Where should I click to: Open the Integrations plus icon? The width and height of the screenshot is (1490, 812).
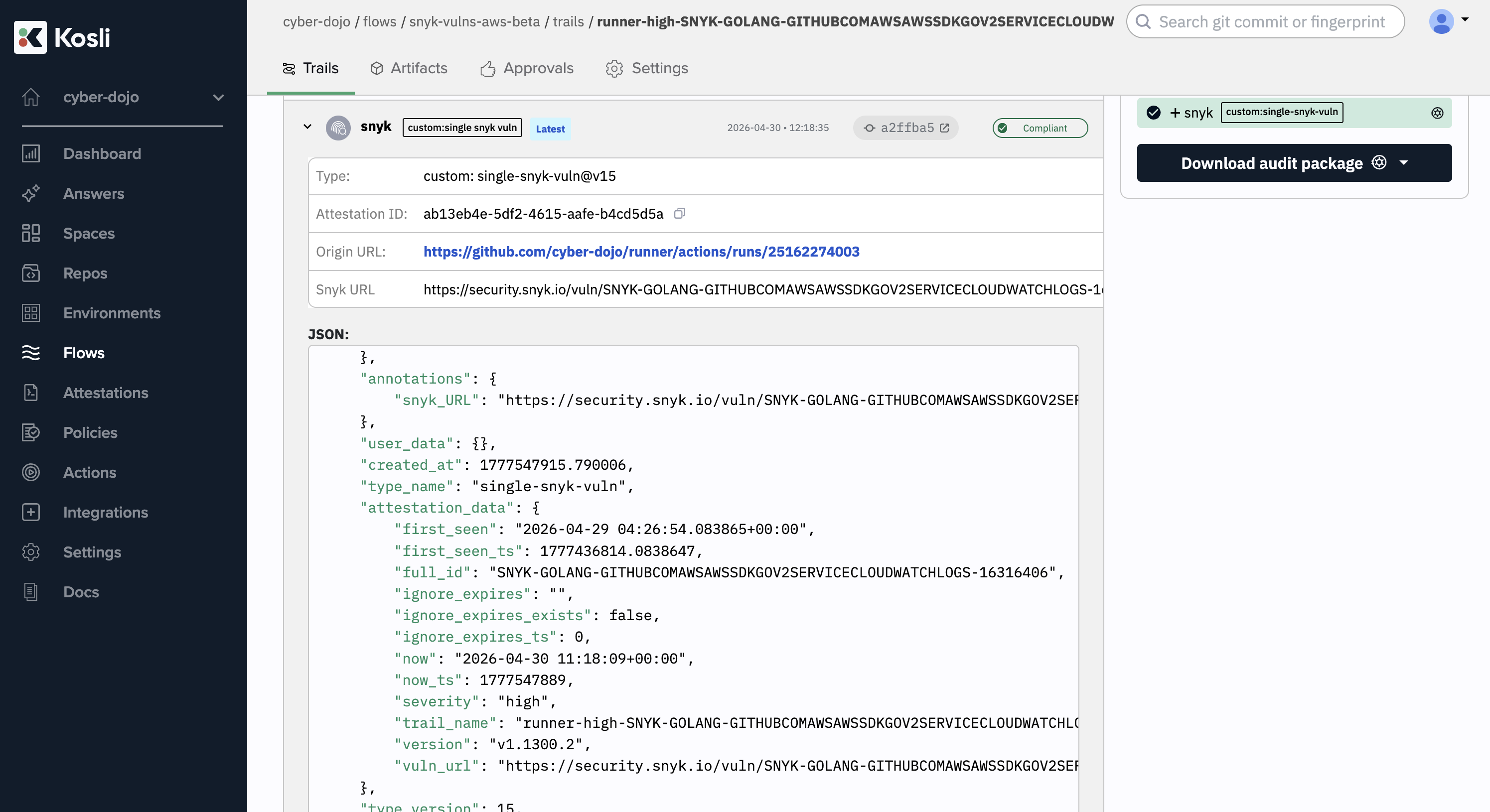(x=31, y=513)
